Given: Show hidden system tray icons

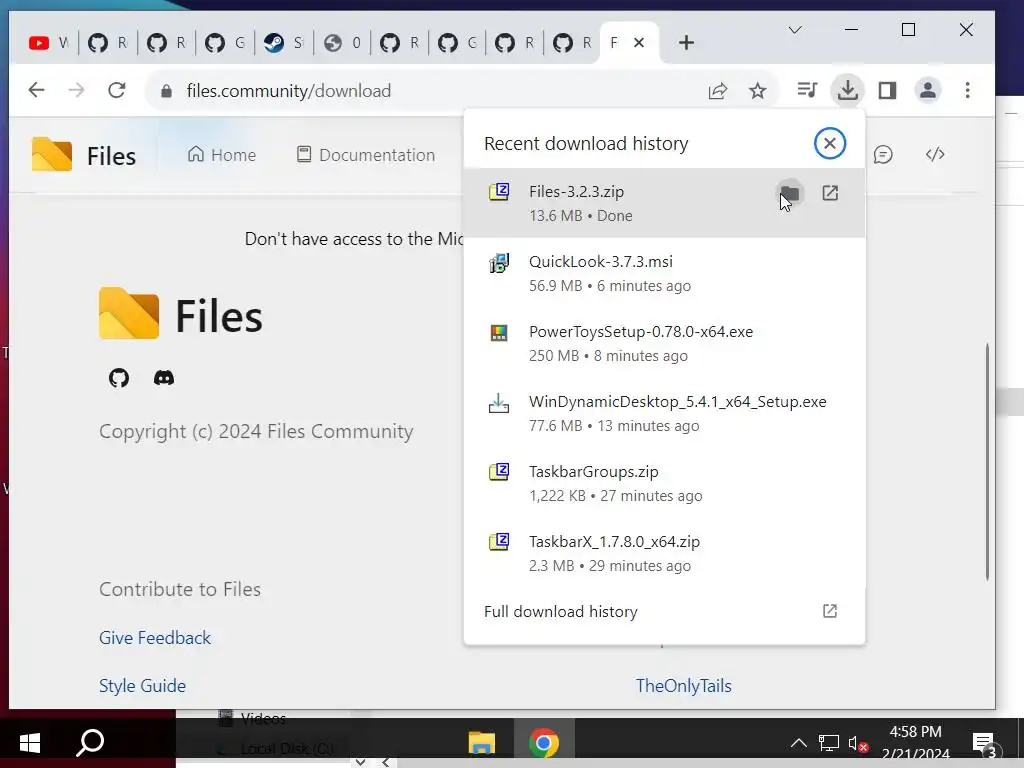Looking at the screenshot, I should point(798,743).
